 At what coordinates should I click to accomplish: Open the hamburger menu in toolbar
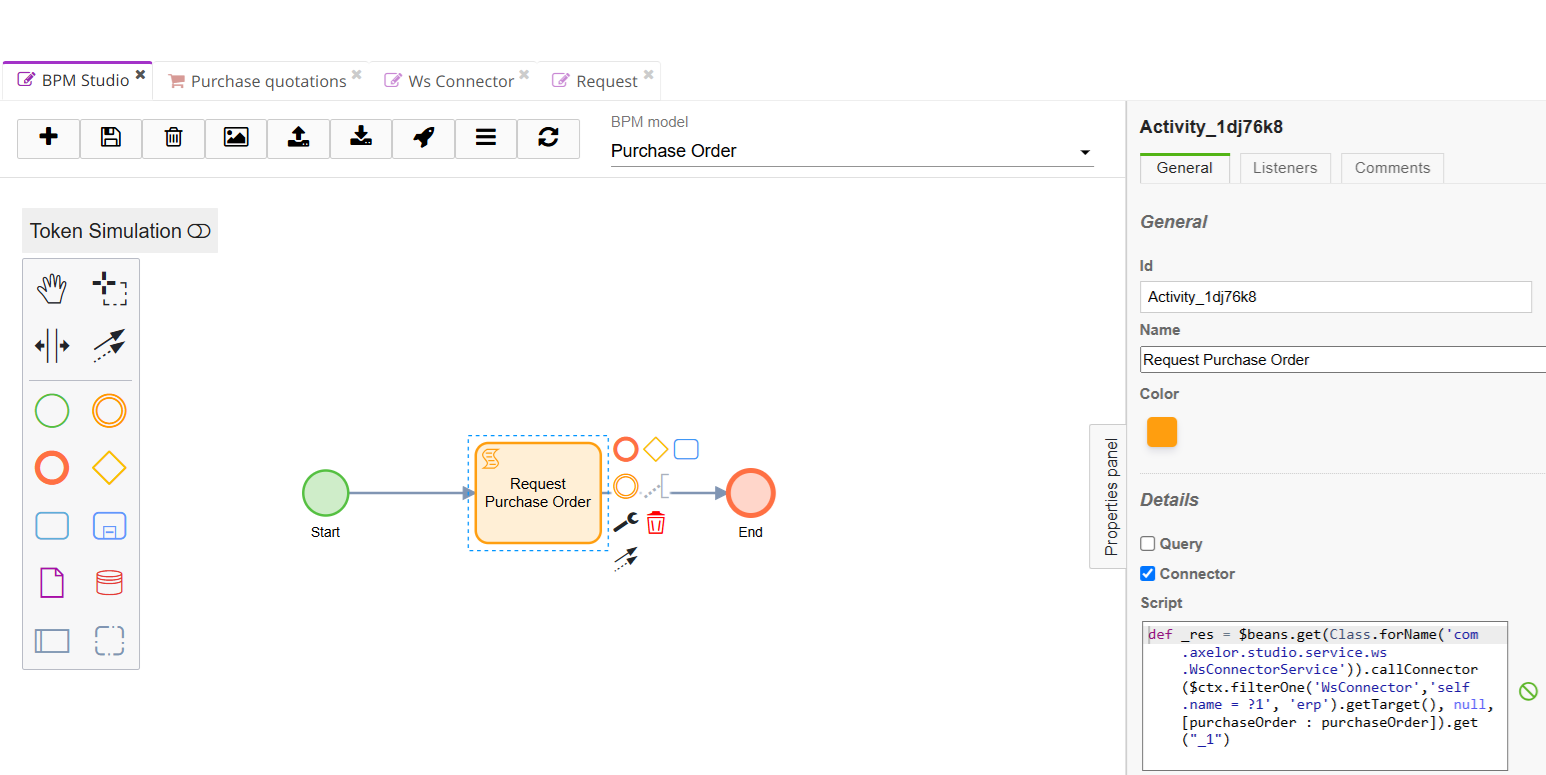click(486, 138)
